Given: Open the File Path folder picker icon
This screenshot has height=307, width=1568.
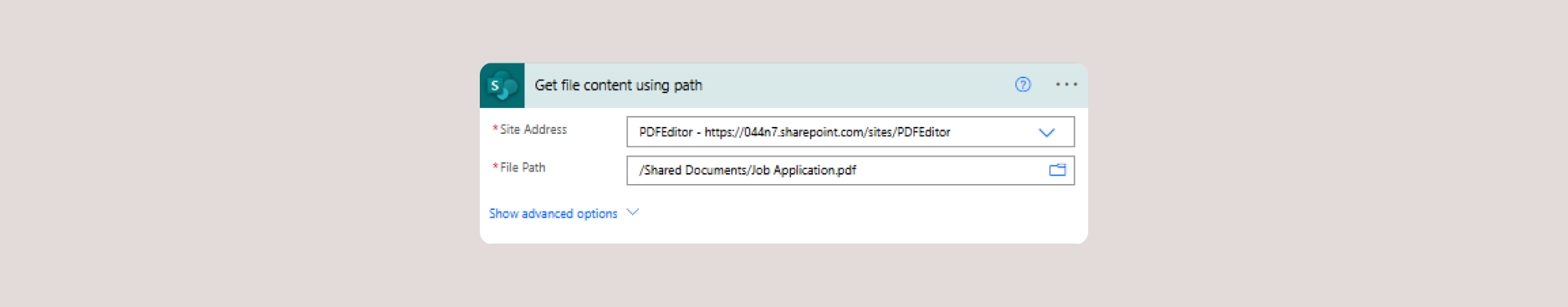Looking at the screenshot, I should (x=1057, y=170).
